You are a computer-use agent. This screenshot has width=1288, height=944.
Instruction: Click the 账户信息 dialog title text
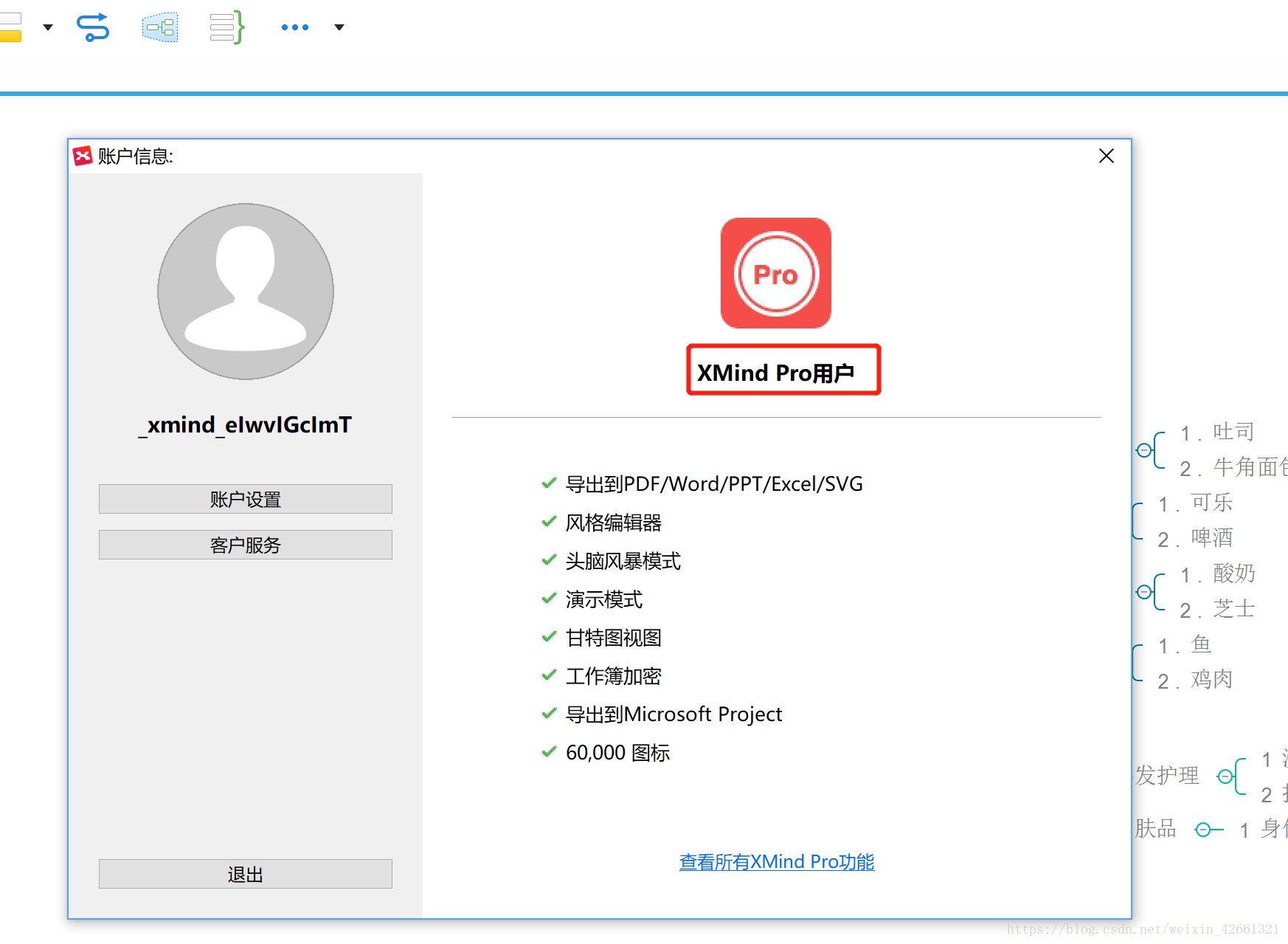tap(135, 156)
